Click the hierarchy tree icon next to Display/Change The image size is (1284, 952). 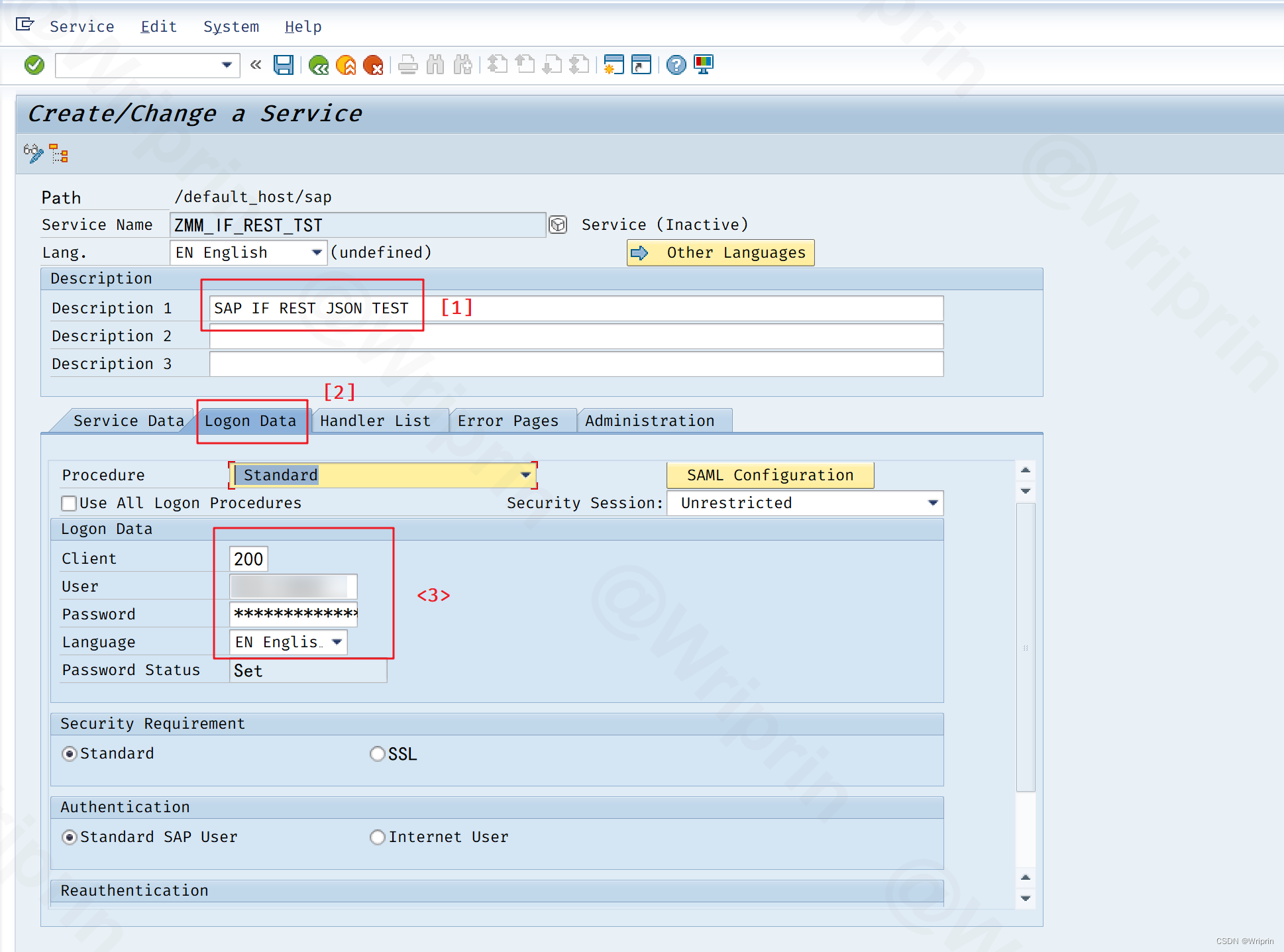60,153
